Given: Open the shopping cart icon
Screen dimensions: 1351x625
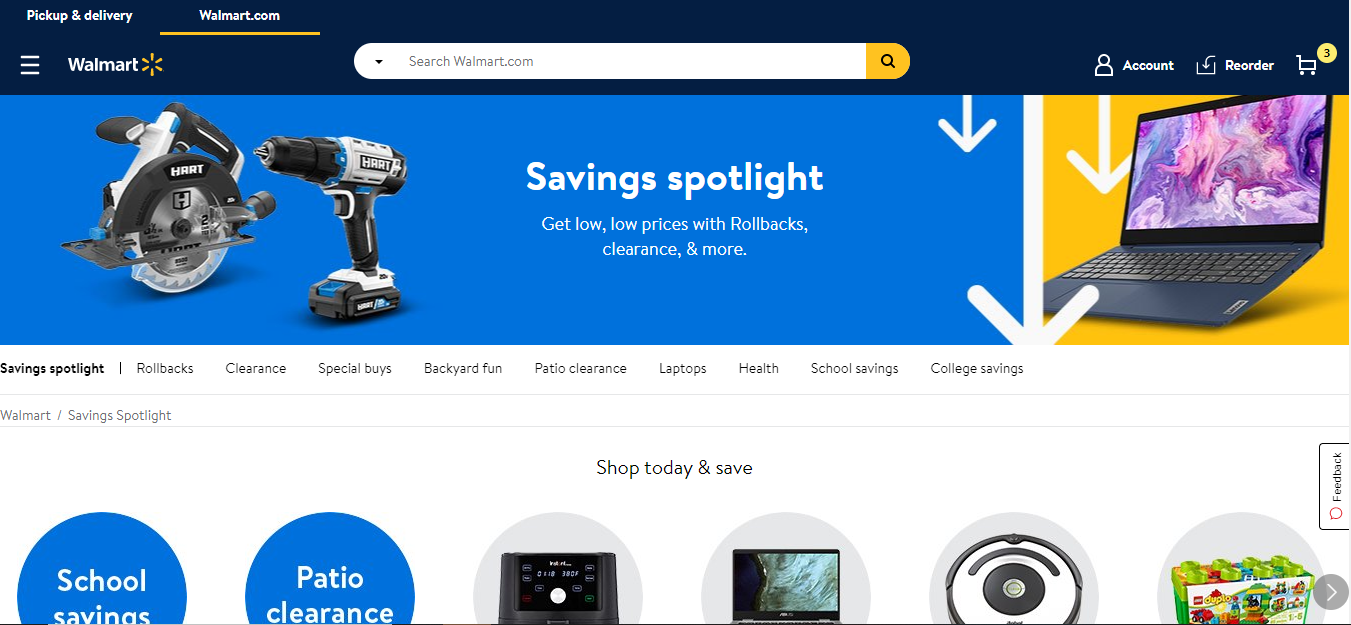Looking at the screenshot, I should click(x=1306, y=65).
